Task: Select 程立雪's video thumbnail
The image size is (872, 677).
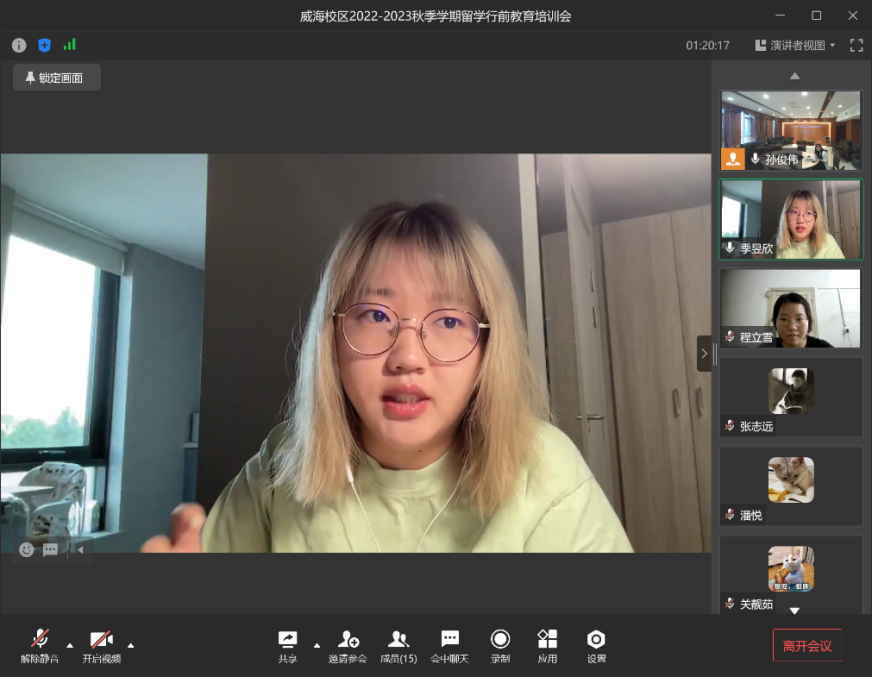Action: 790,308
